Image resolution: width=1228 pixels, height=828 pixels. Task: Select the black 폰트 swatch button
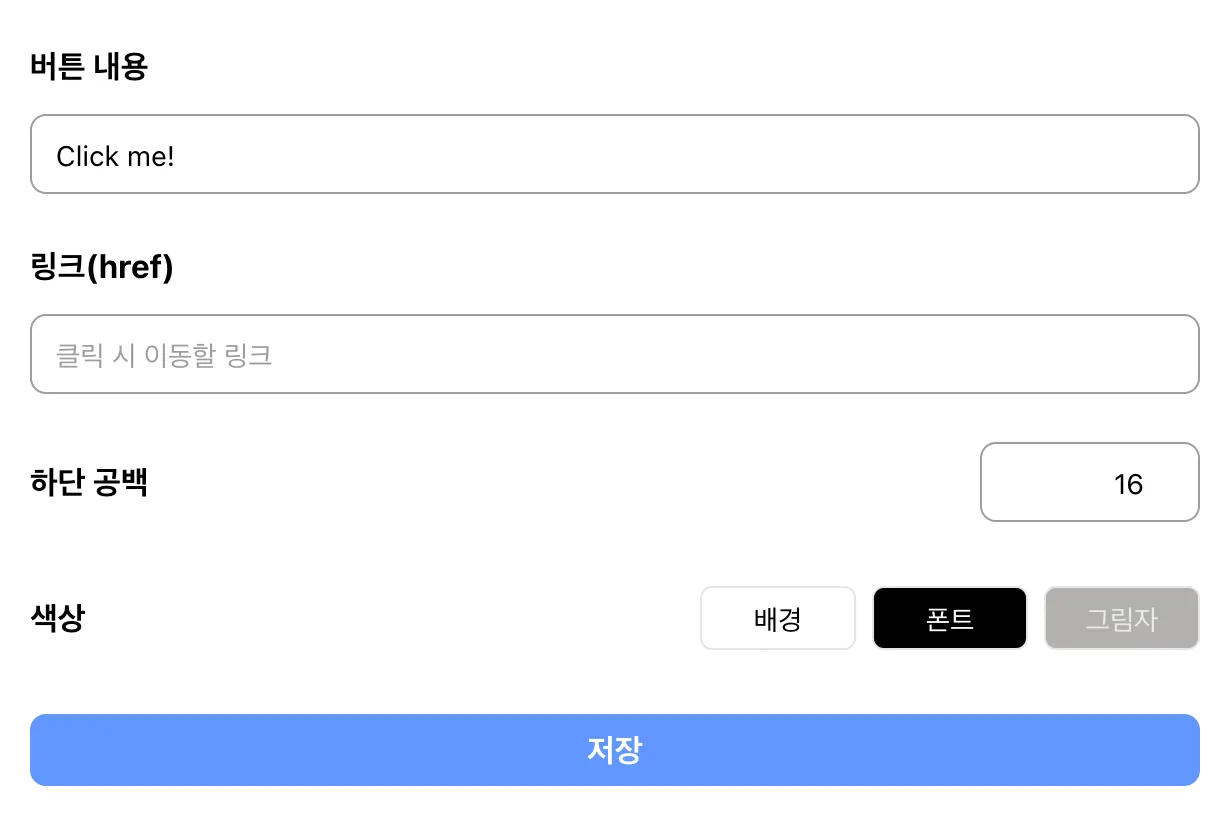(x=950, y=618)
